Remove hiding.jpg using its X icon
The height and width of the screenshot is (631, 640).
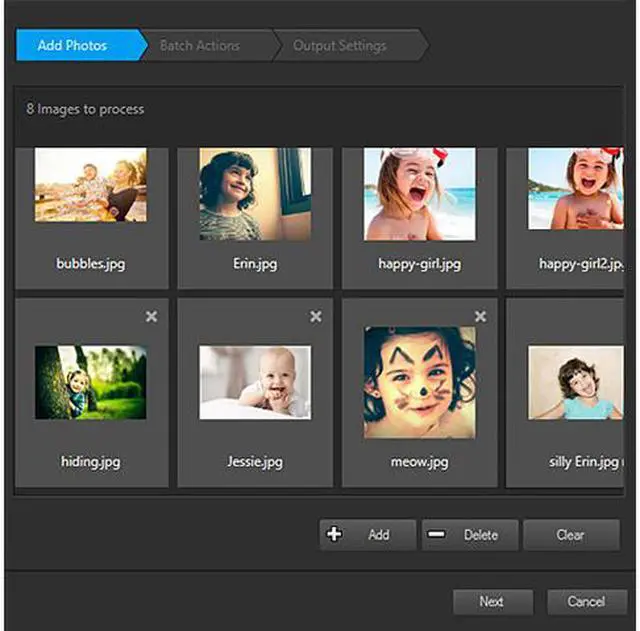(x=151, y=316)
